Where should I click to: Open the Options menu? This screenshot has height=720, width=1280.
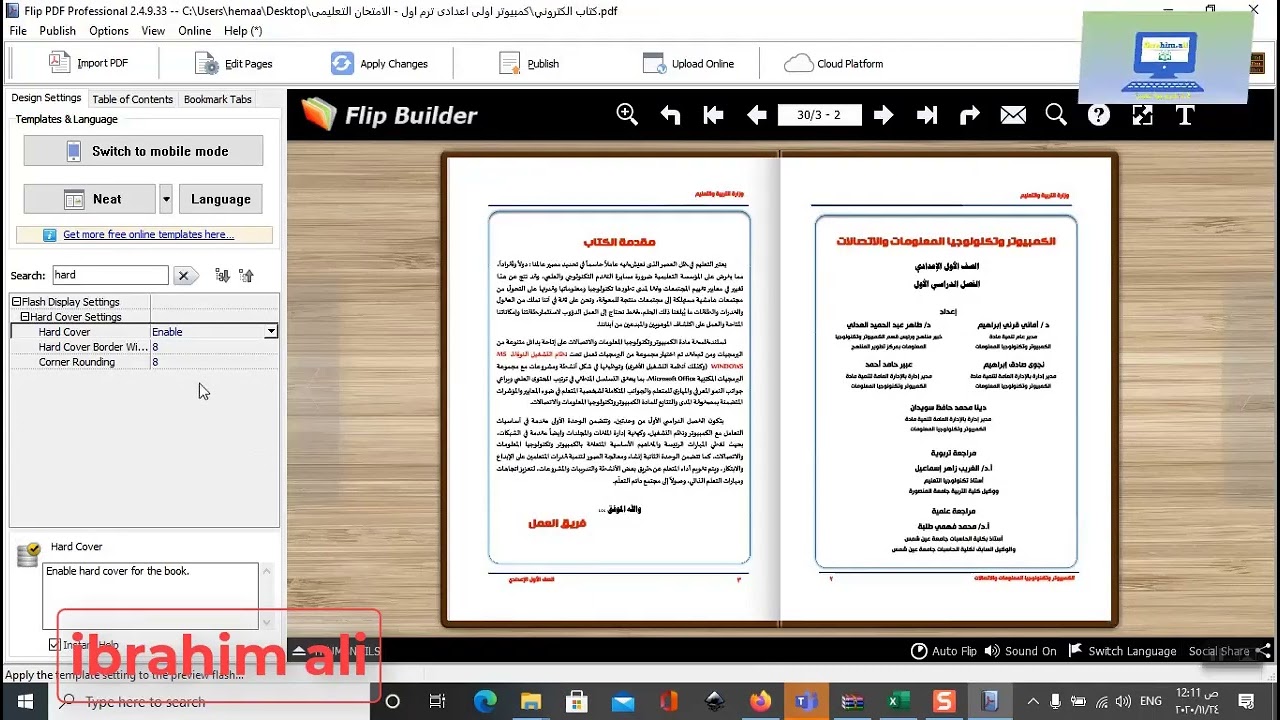pyautogui.click(x=109, y=31)
